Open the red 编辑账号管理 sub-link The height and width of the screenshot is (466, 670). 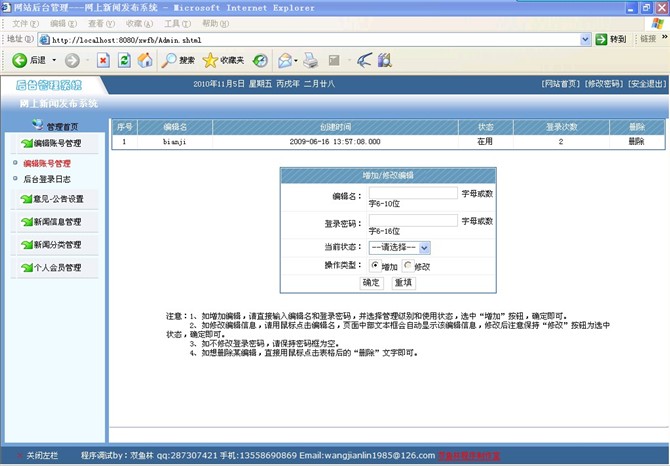pos(47,164)
